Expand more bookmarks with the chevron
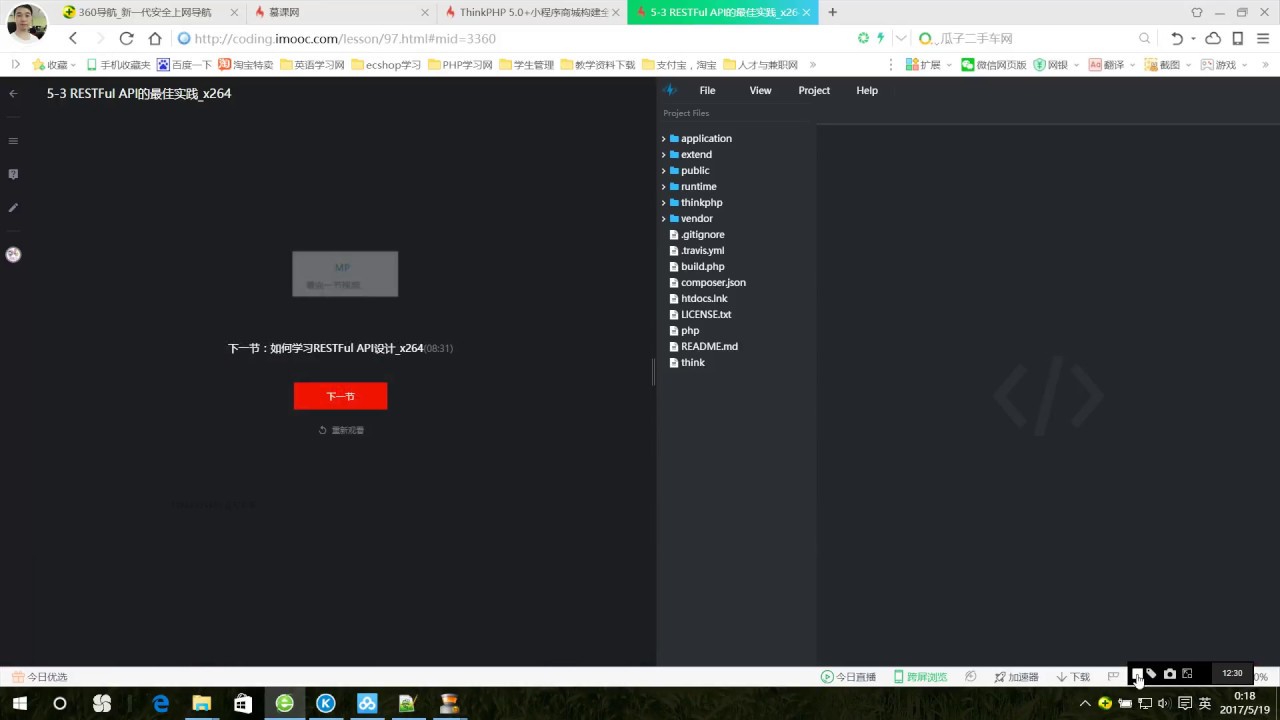This screenshot has width=1280, height=720. (813, 64)
